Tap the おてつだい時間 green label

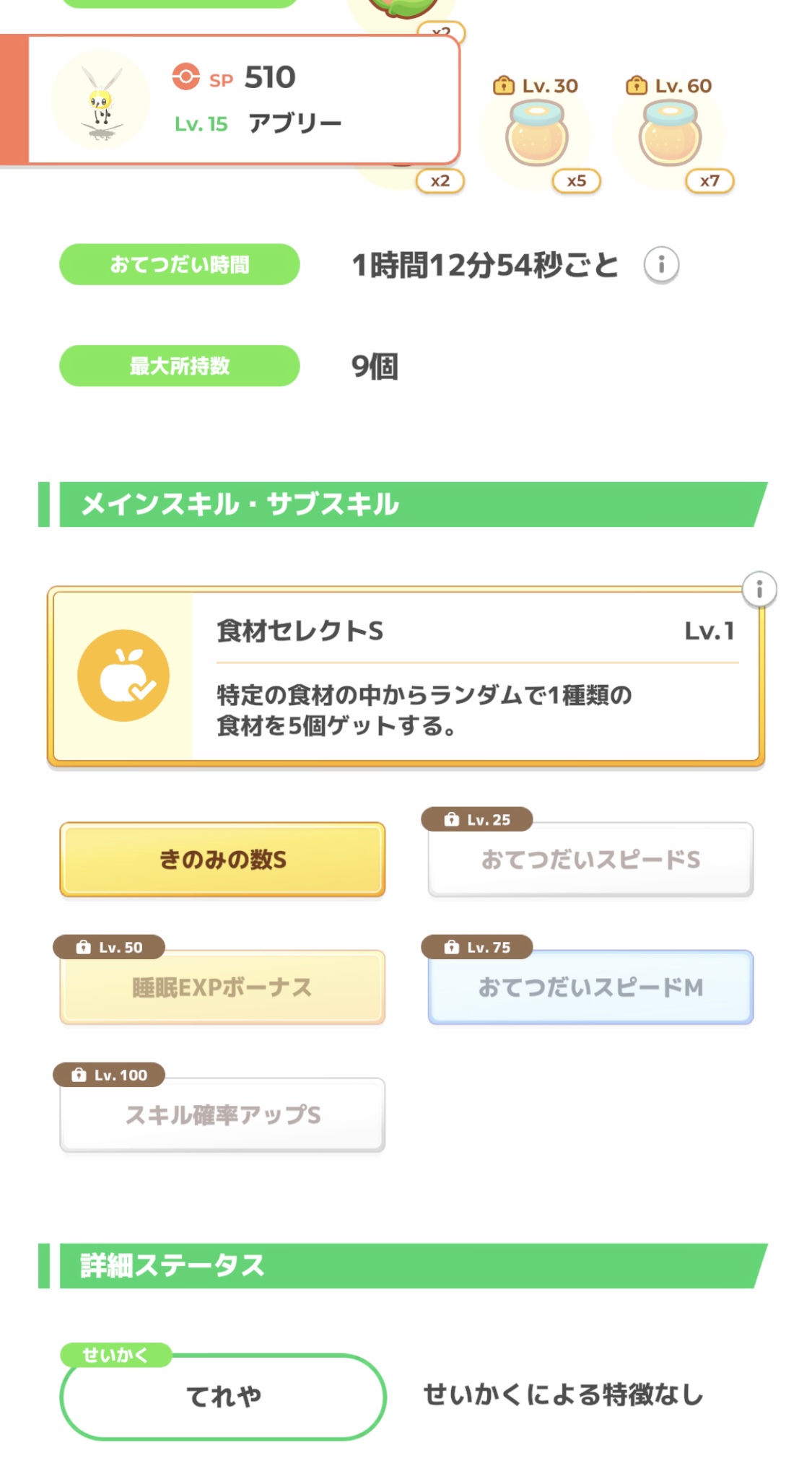click(x=179, y=265)
